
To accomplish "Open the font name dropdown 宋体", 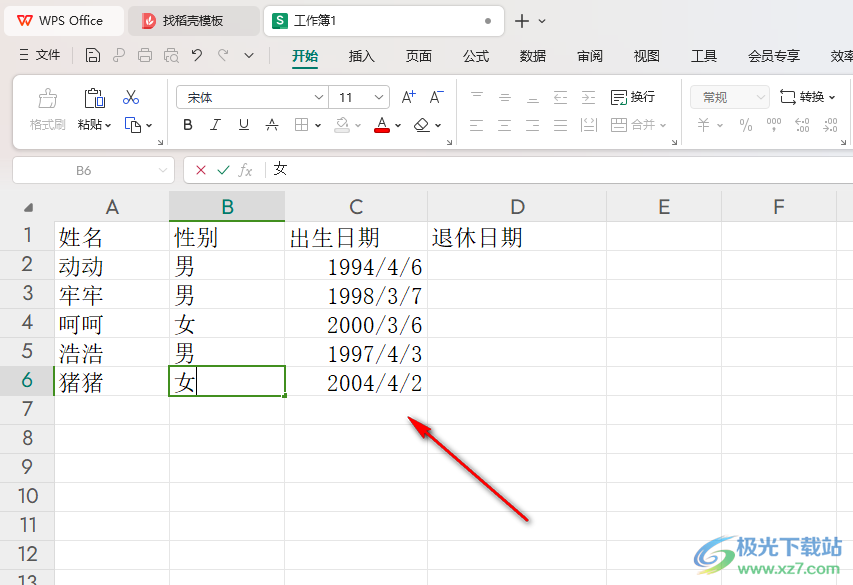I will coord(252,97).
